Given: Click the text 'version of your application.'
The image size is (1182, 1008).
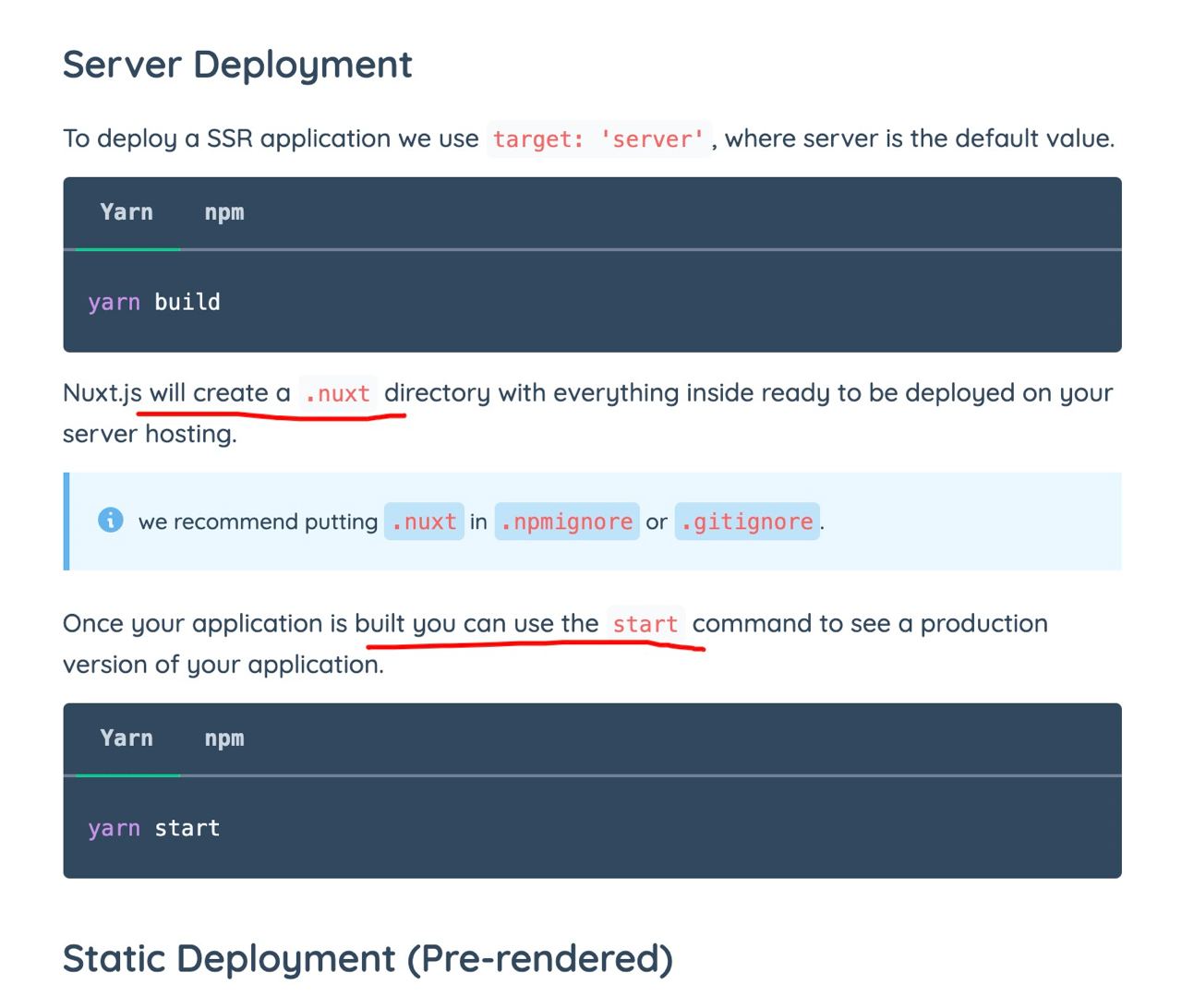Looking at the screenshot, I should 223,665.
